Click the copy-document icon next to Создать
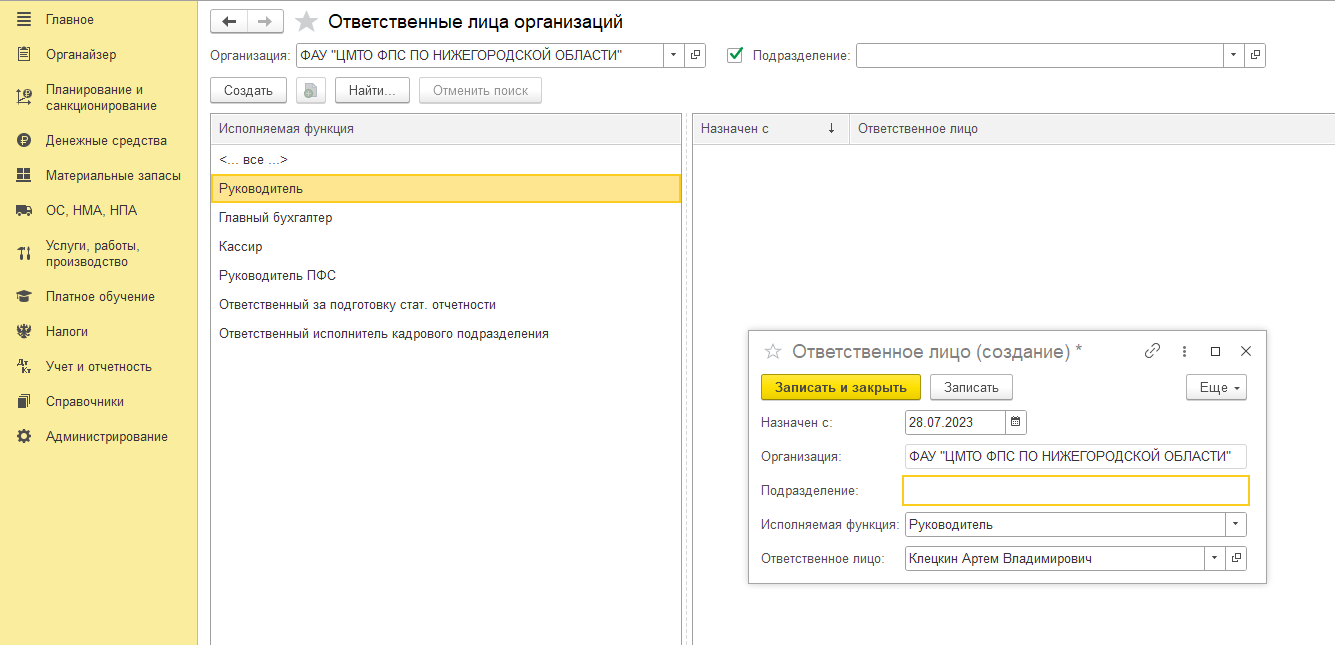 [x=311, y=90]
